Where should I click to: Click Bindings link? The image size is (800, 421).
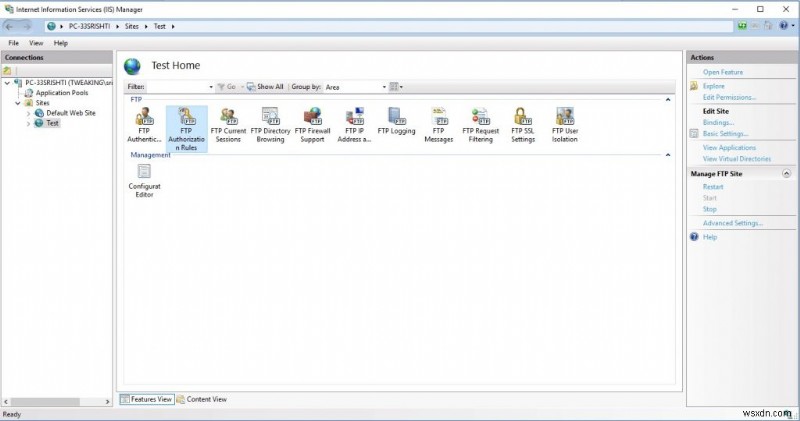click(x=718, y=122)
